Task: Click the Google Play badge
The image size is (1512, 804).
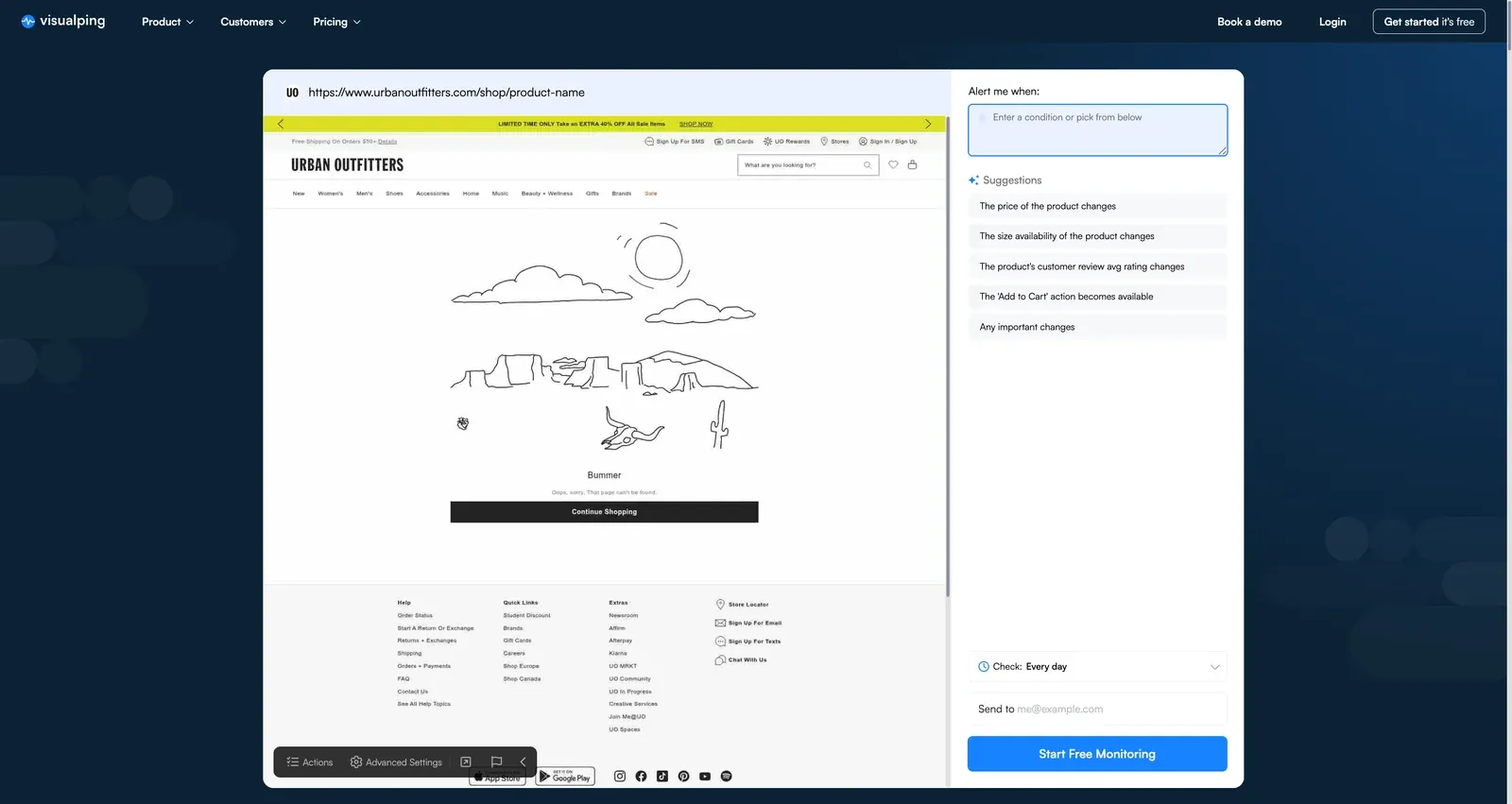Action: (565, 777)
